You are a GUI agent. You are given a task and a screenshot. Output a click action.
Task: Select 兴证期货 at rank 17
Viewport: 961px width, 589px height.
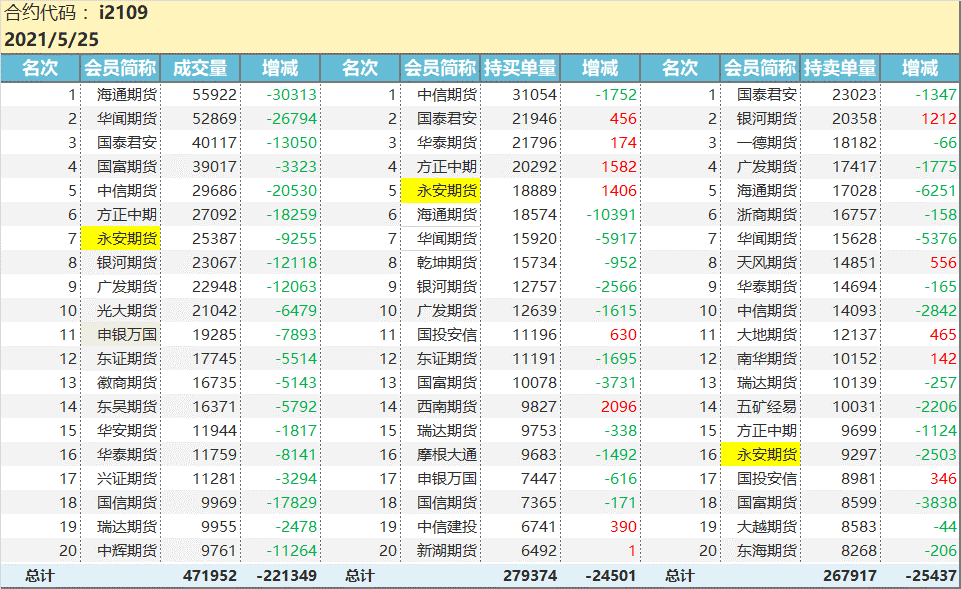coord(127,479)
